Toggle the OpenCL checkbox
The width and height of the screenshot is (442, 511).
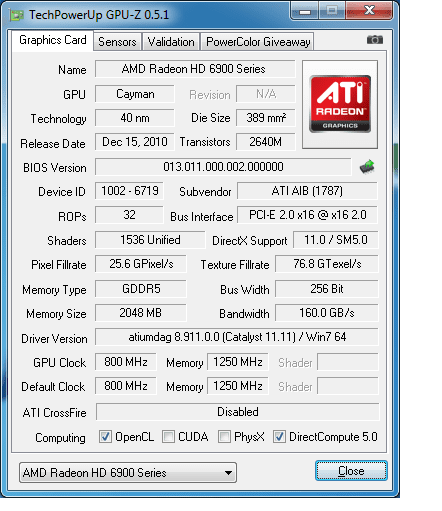coord(105,436)
